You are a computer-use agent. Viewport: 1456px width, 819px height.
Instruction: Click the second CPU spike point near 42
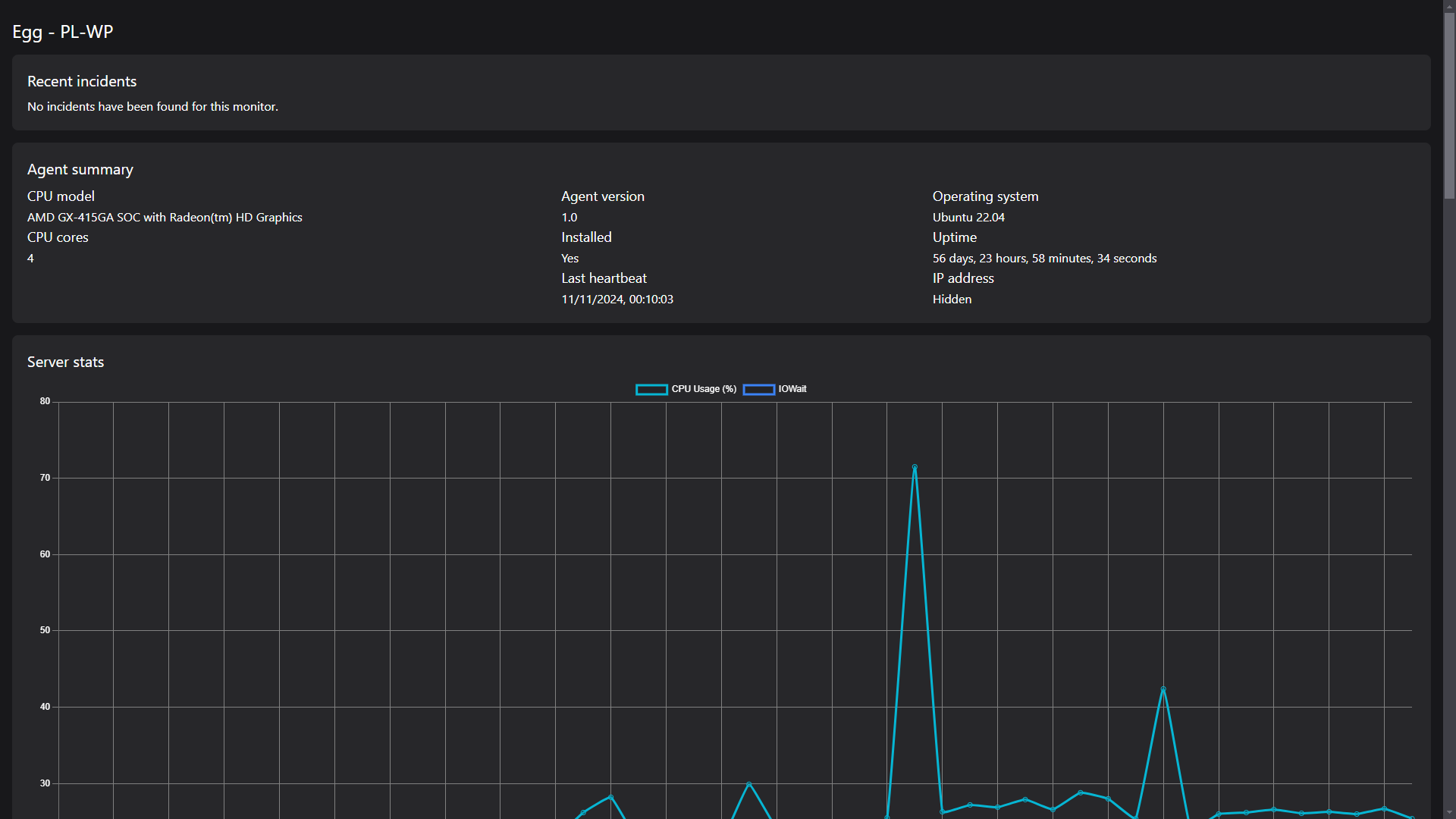pos(1163,689)
